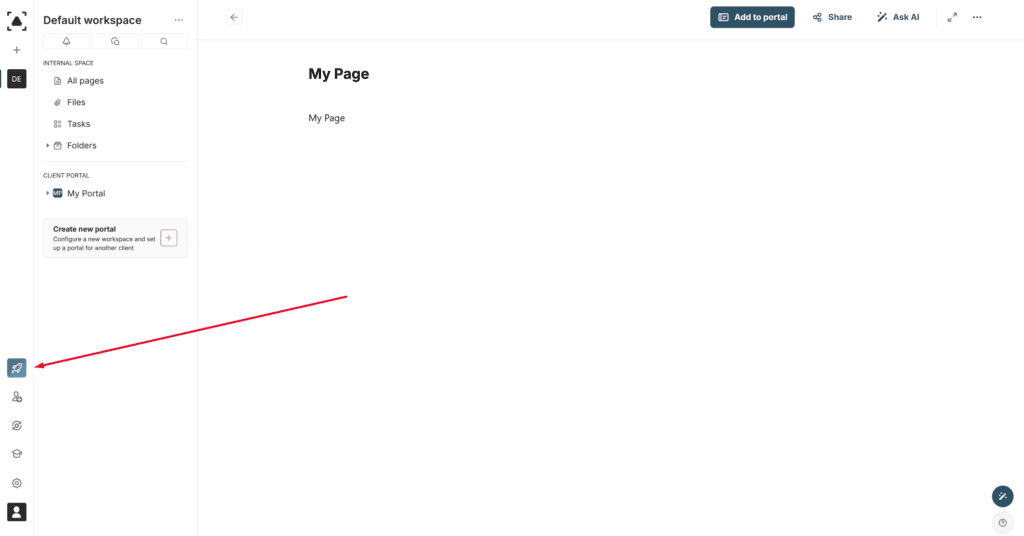The height and width of the screenshot is (536, 1024).
Task: Click the user profile avatar icon
Action: click(x=16, y=512)
